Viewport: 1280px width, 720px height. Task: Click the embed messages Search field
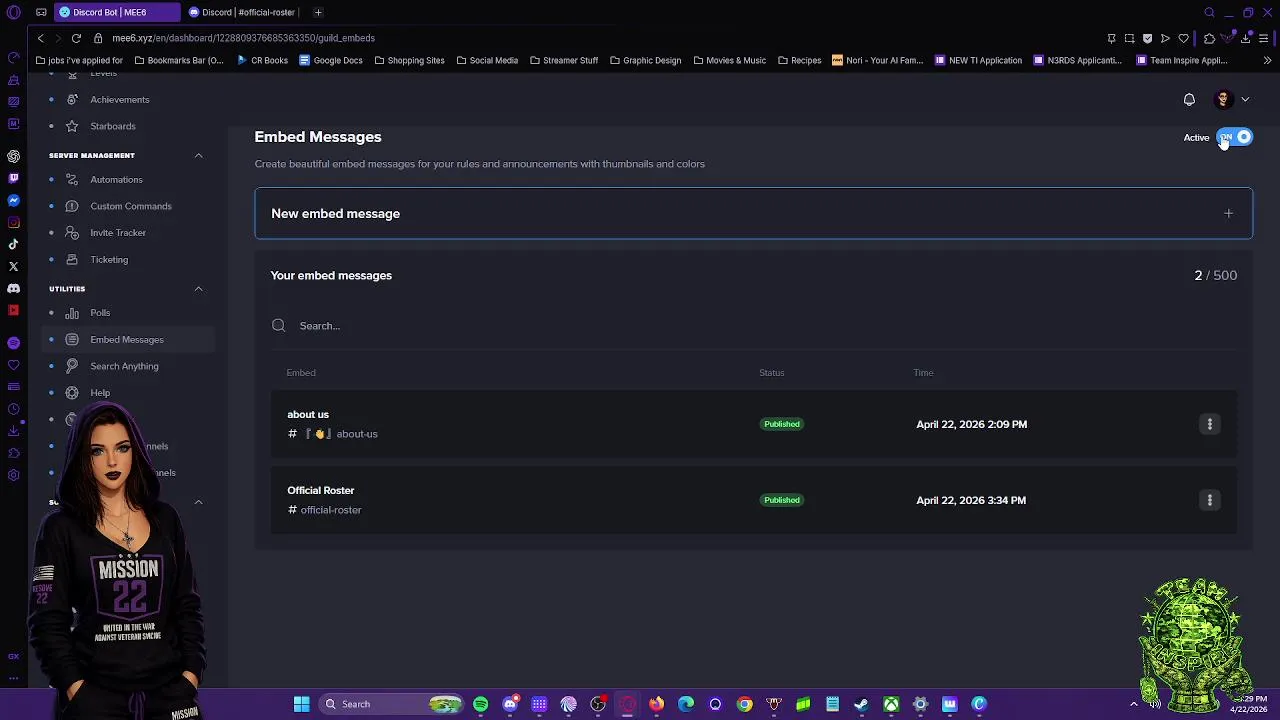coord(753,325)
